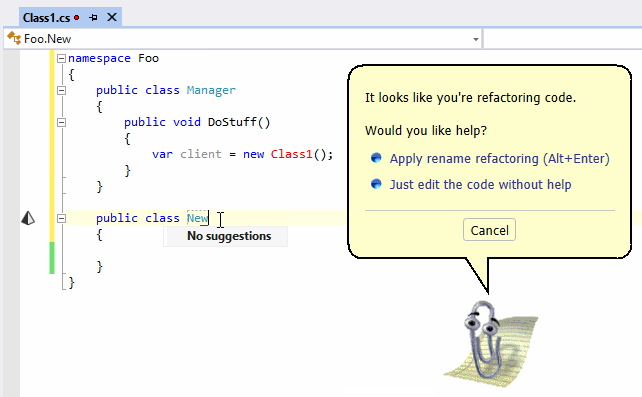Click the pin icon on Class1.cs tab
Screen dimensions: 642x397
[93, 18]
